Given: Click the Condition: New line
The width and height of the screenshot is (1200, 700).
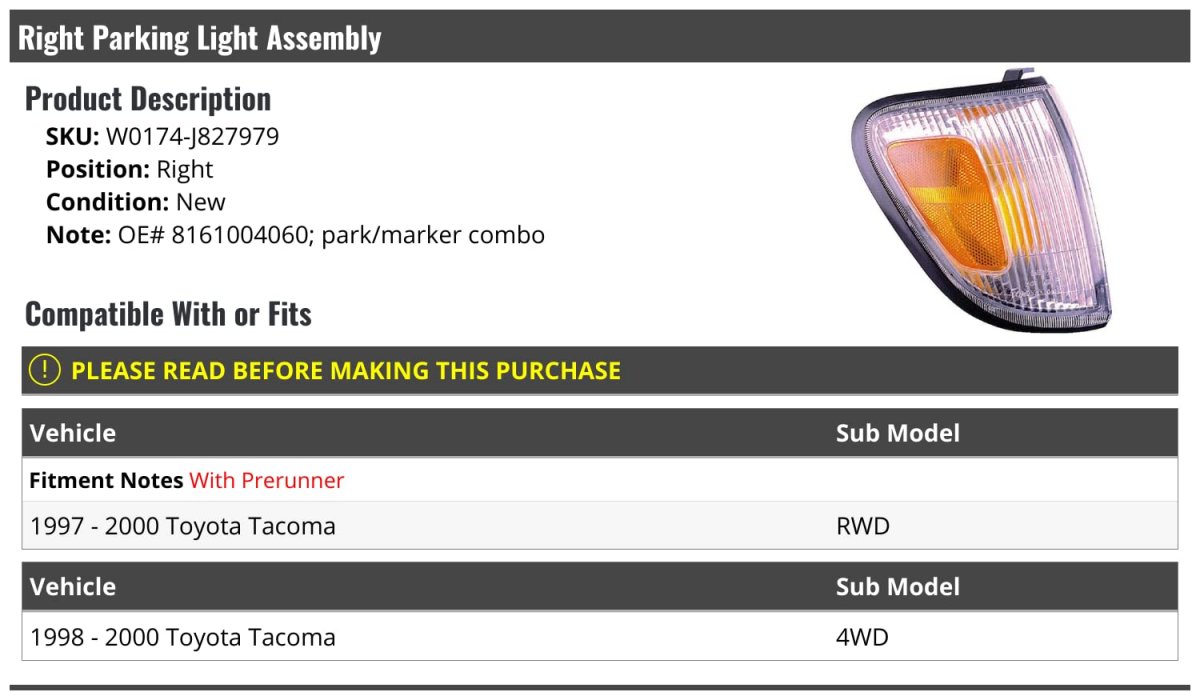Looking at the screenshot, I should coord(136,202).
